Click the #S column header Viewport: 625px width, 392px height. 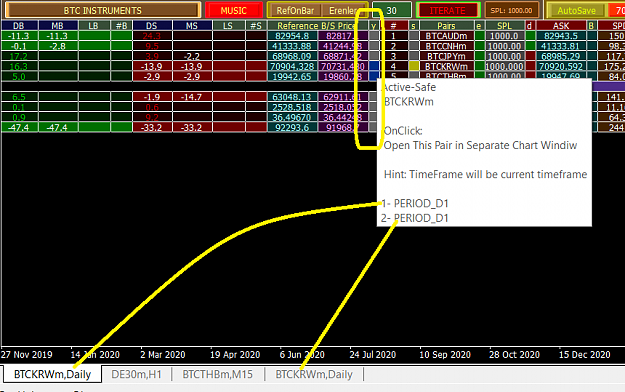pyautogui.click(x=256, y=26)
